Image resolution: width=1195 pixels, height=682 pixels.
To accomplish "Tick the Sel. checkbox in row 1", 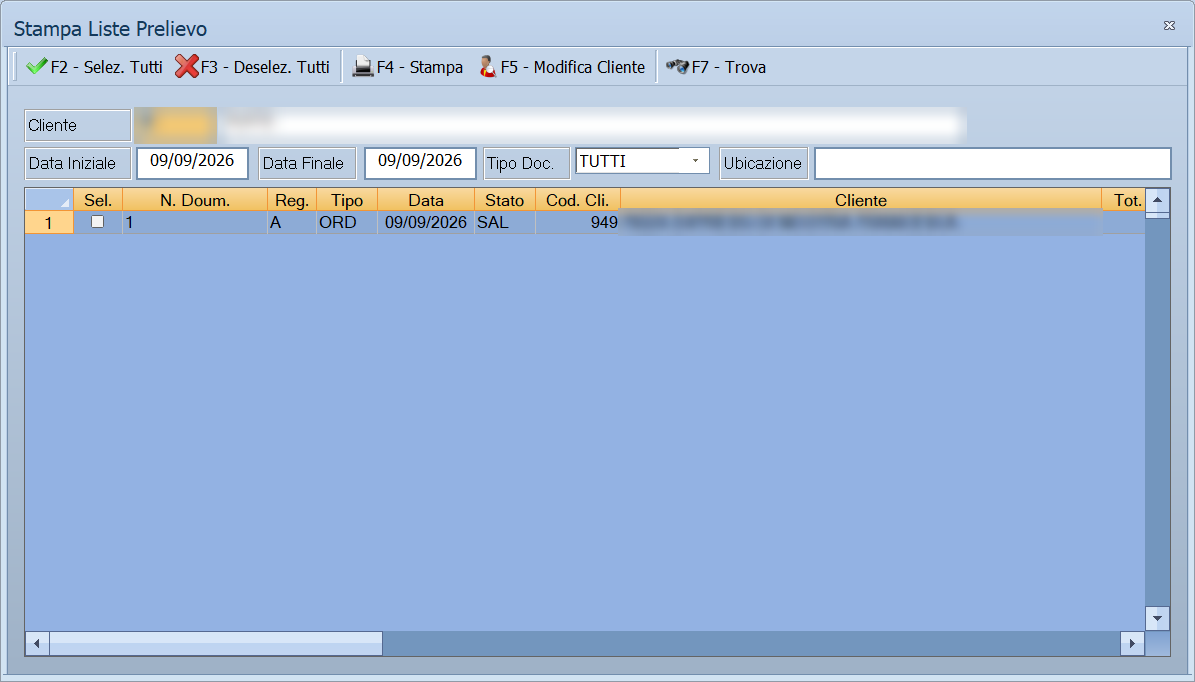I will [x=98, y=222].
